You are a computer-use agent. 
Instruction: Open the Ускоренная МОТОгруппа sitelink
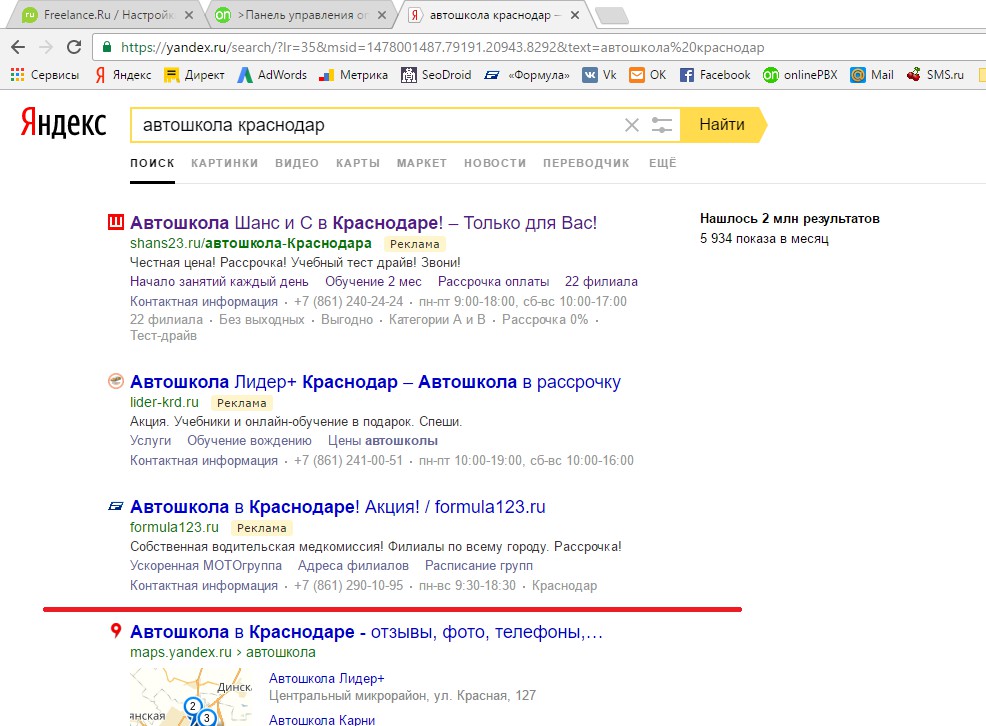pyautogui.click(x=206, y=566)
